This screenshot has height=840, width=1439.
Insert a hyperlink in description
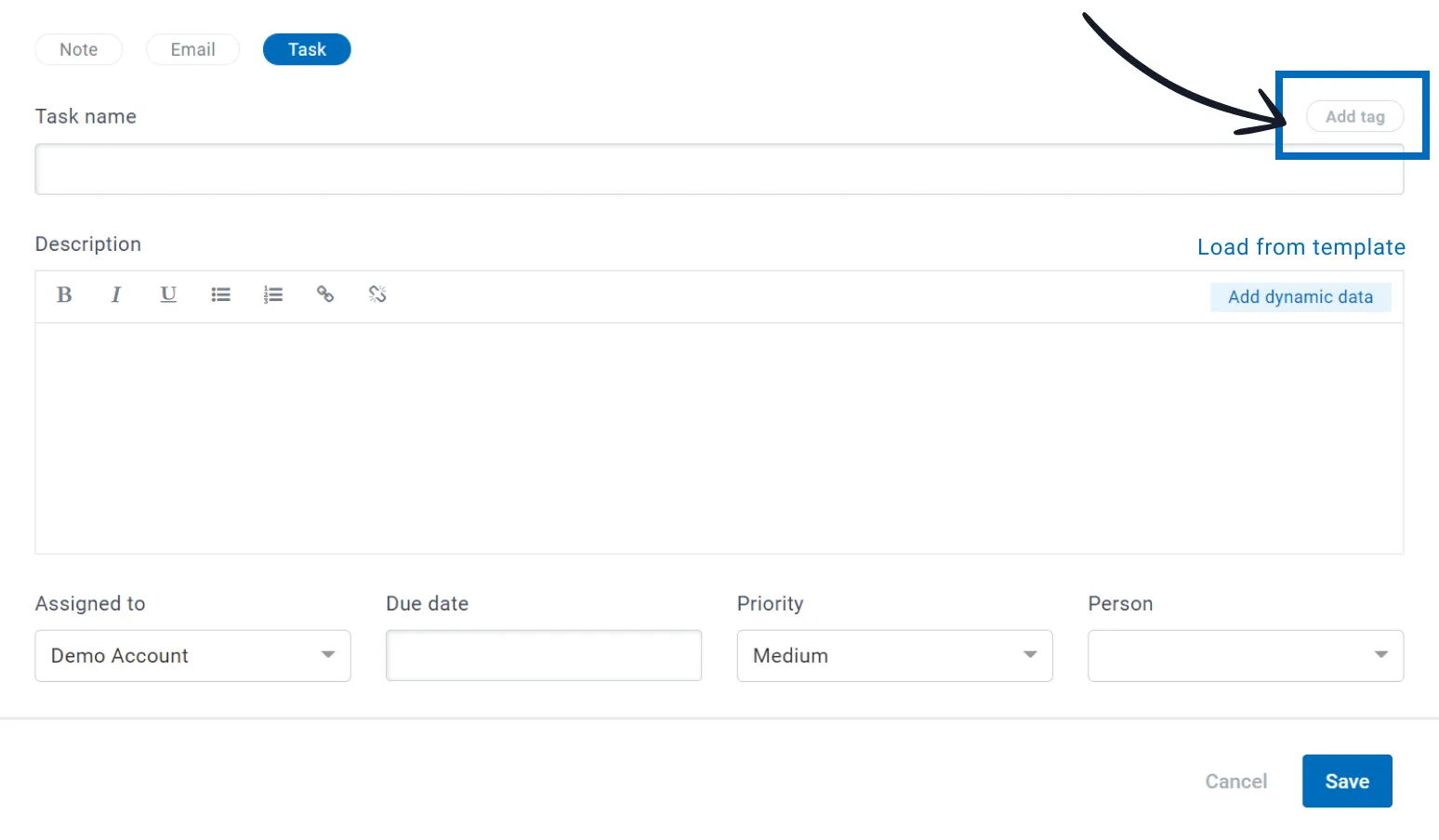pyautogui.click(x=324, y=295)
